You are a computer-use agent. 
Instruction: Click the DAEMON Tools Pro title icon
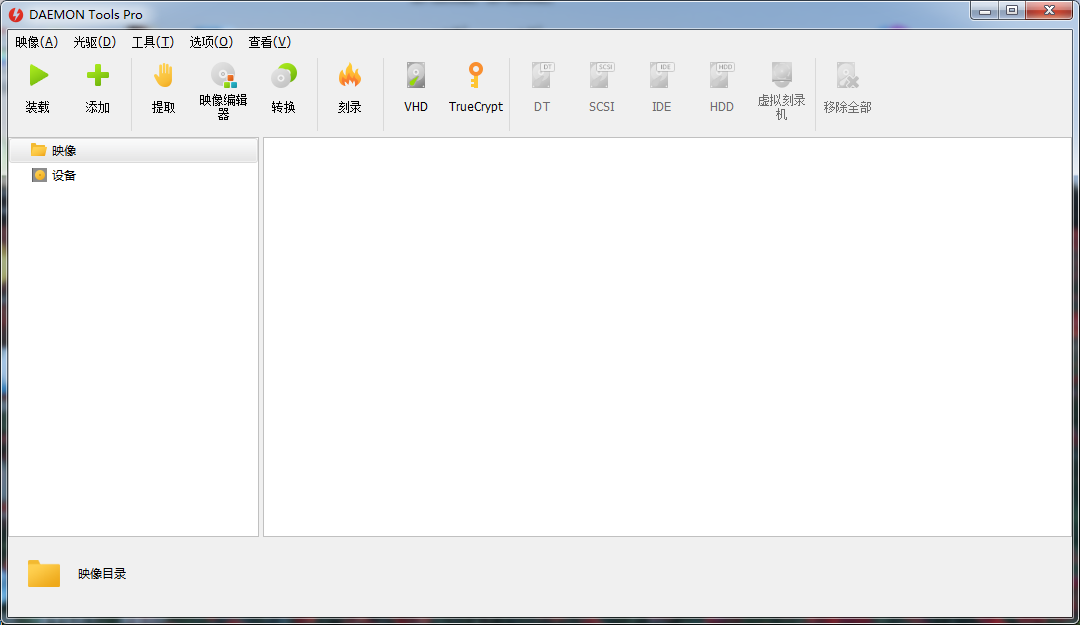point(16,14)
